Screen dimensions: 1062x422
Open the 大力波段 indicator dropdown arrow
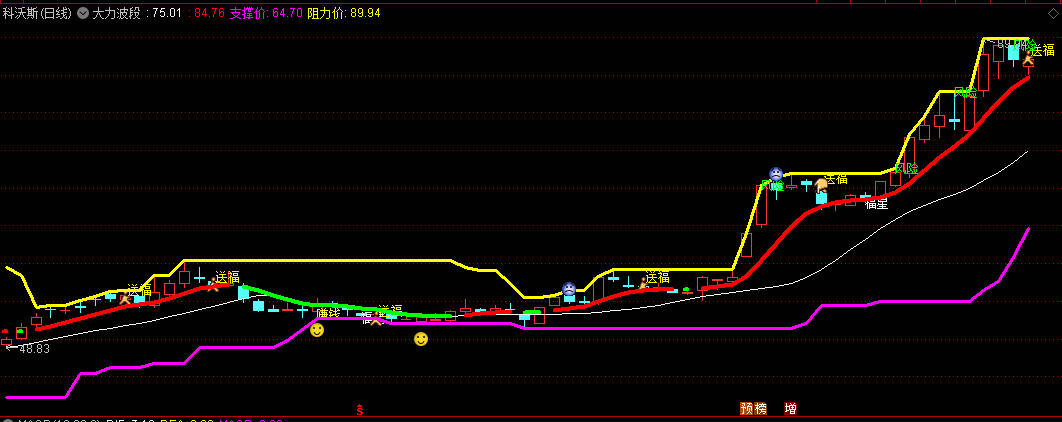[x=83, y=13]
